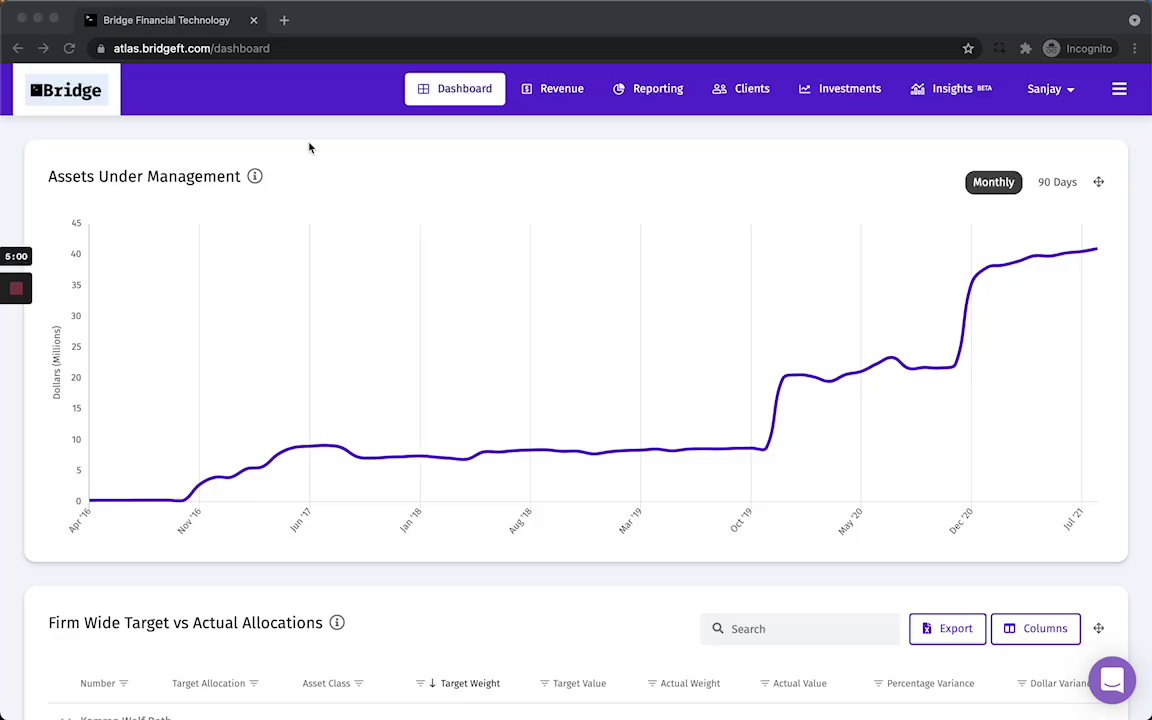Open filter menu for Number column

[x=123, y=683]
